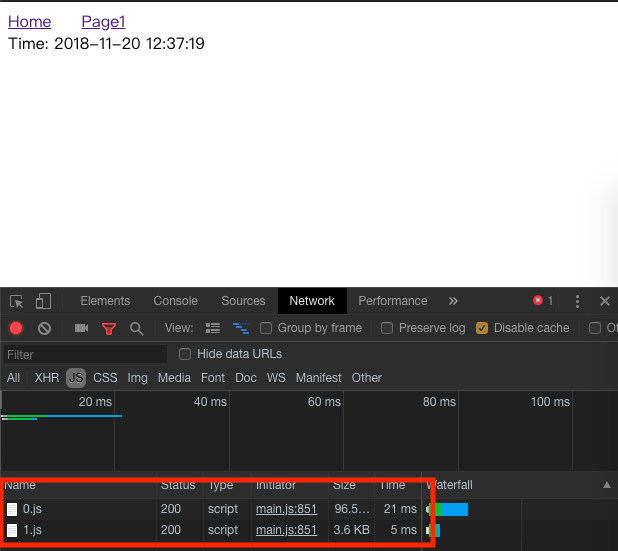The height and width of the screenshot is (551, 618).
Task: Enable Group by frame checkbox
Action: (x=266, y=328)
